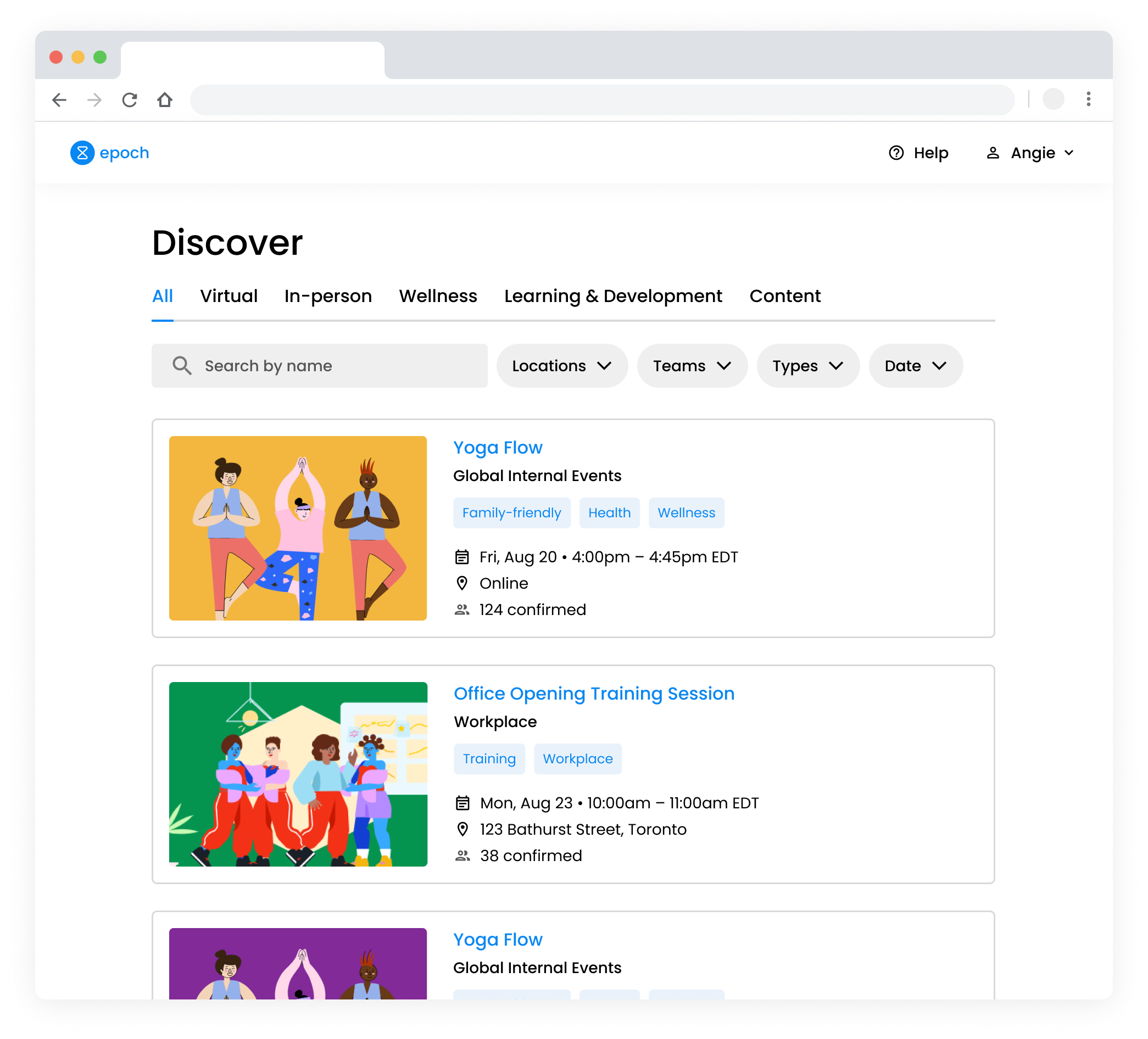Select the All filter tab
Viewport: 1148px width, 1039px height.
[x=162, y=296]
